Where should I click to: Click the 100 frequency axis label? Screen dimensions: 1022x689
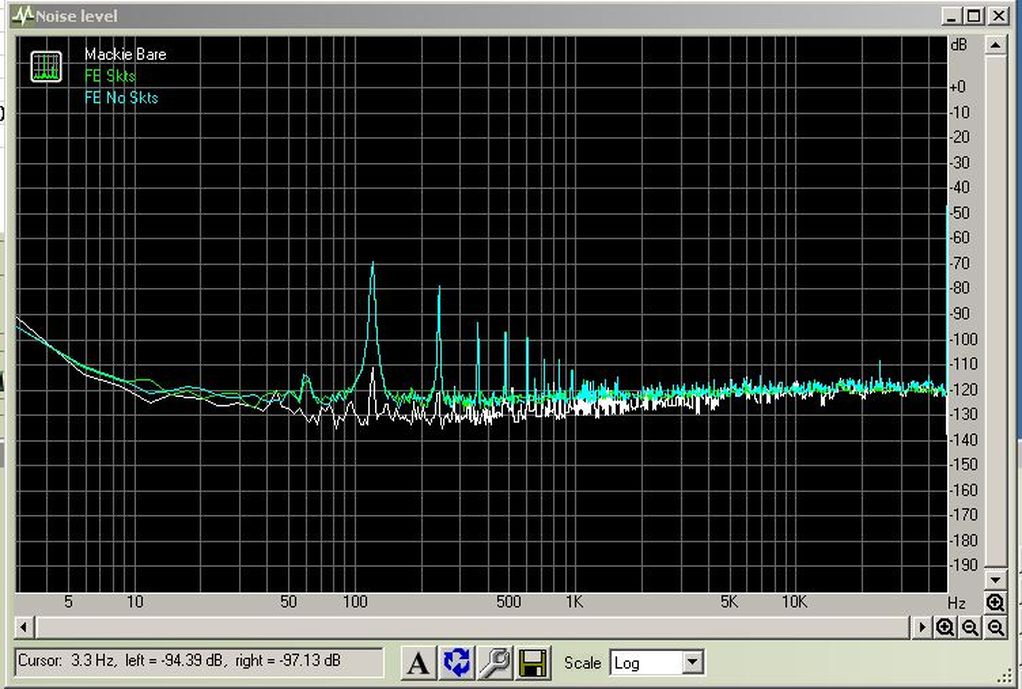[355, 602]
